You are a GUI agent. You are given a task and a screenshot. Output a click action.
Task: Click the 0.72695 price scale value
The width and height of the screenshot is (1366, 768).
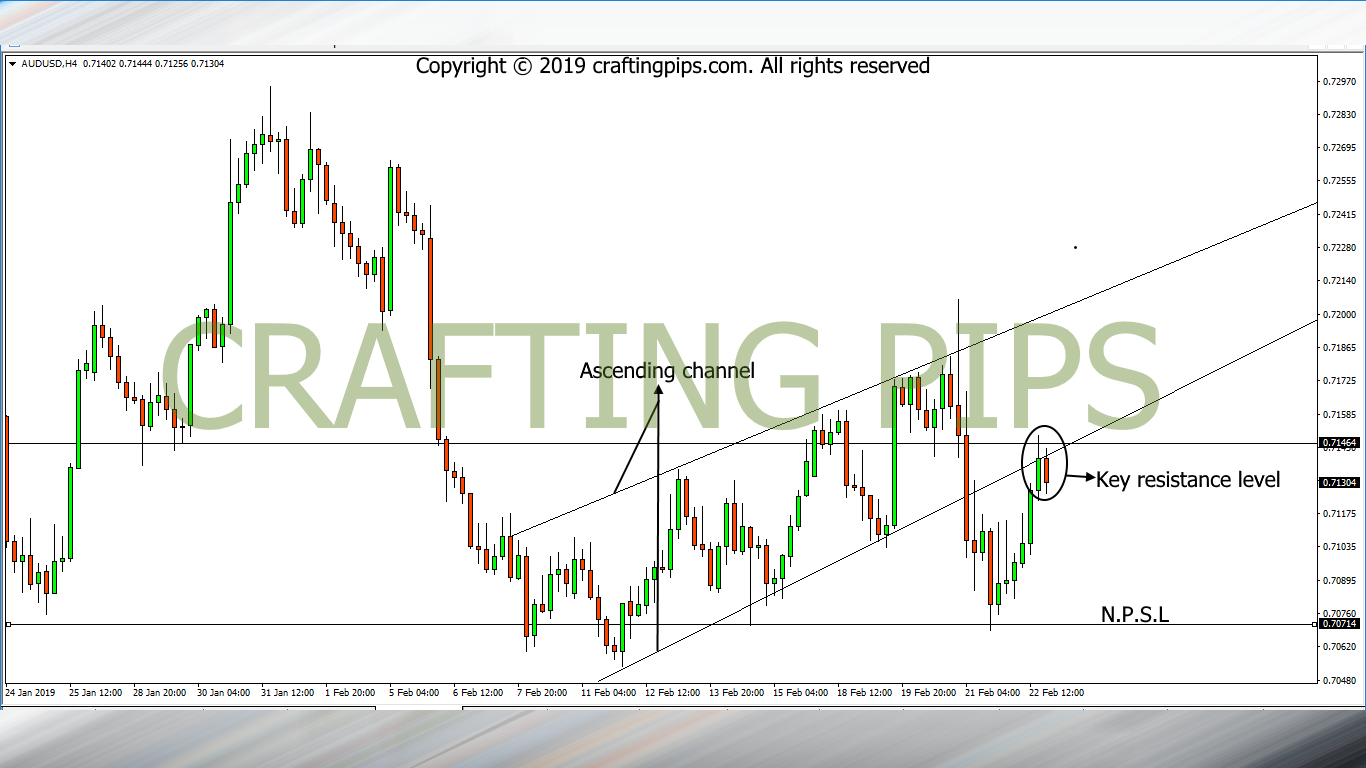point(1339,148)
